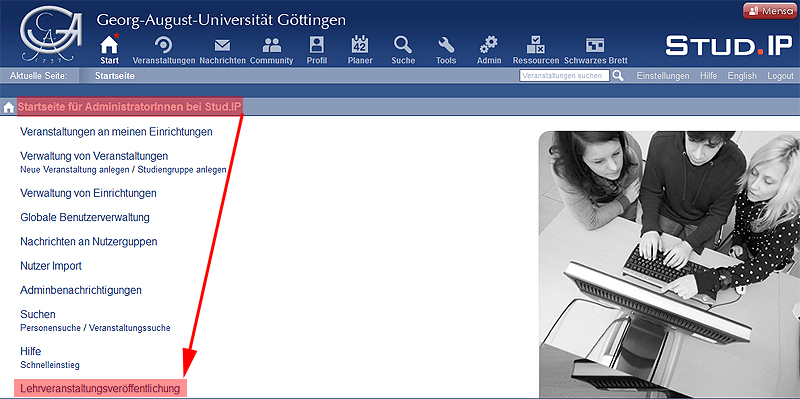Click Veranstaltungssuche link
Screen dimensions: 800x399
[130, 328]
